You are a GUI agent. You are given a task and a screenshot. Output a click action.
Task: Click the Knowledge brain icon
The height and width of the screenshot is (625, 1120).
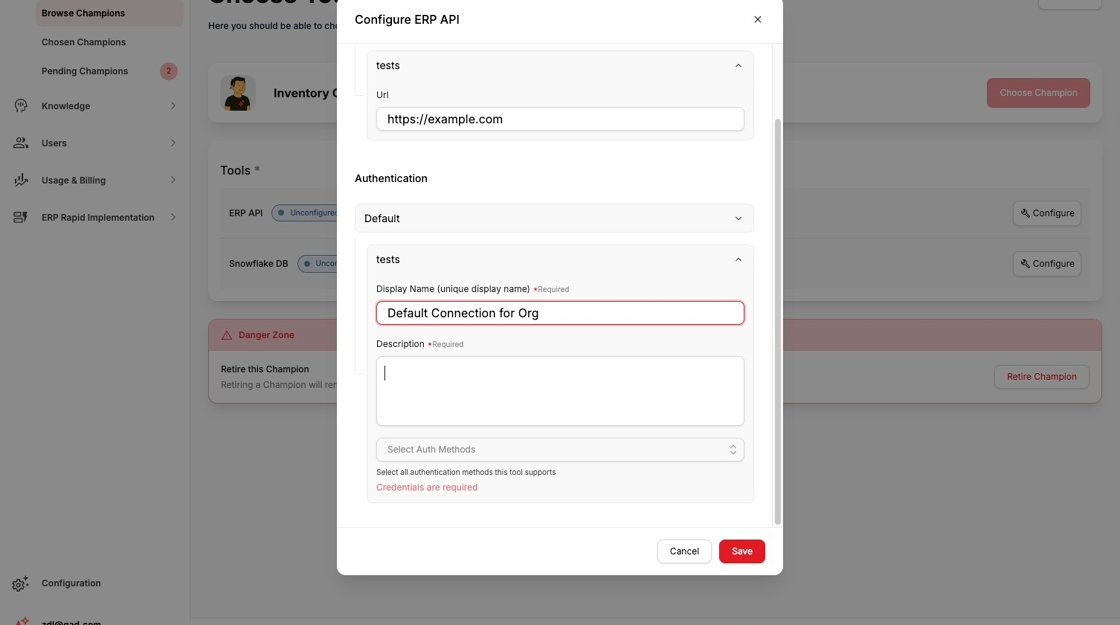tap(21, 106)
